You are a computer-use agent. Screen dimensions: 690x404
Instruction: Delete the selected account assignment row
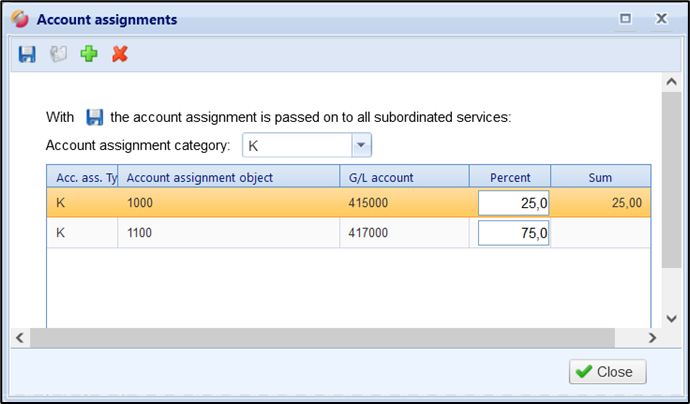[x=120, y=54]
